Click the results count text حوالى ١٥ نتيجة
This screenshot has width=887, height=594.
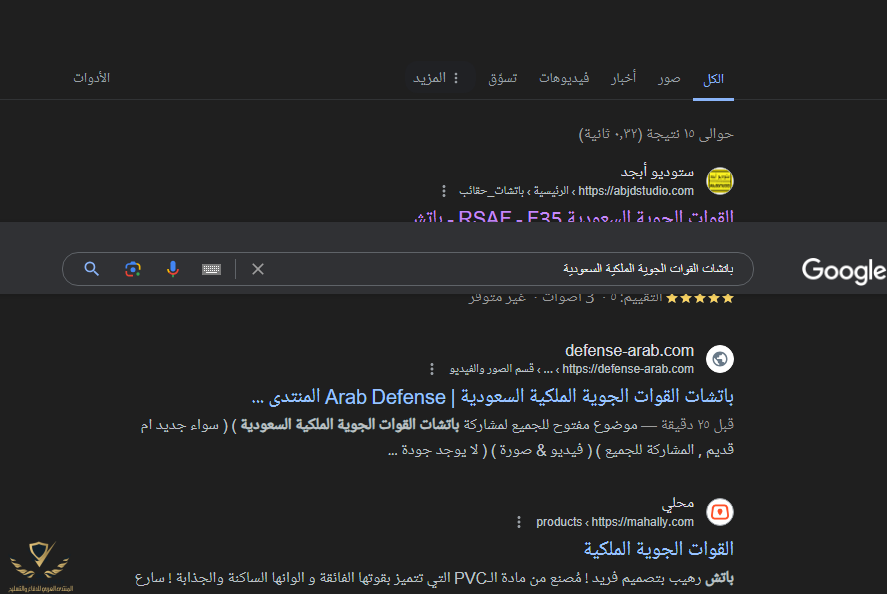[656, 134]
